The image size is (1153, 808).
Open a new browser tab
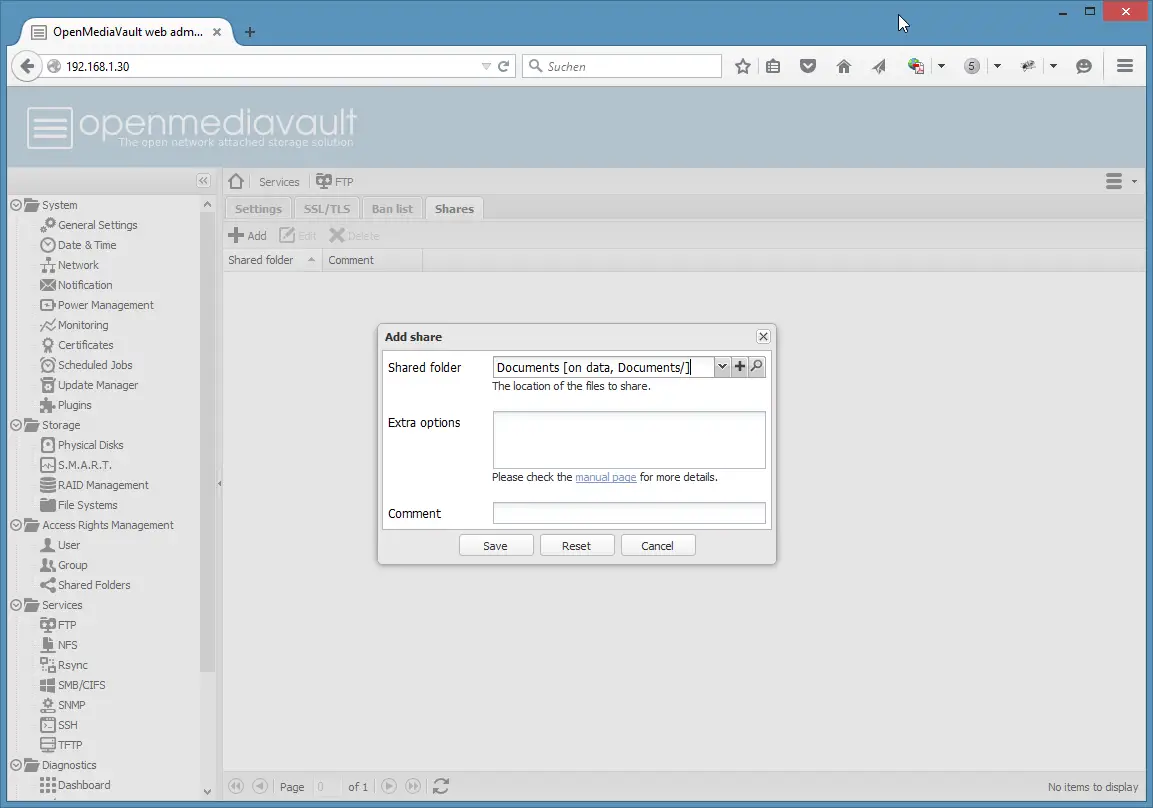(250, 32)
